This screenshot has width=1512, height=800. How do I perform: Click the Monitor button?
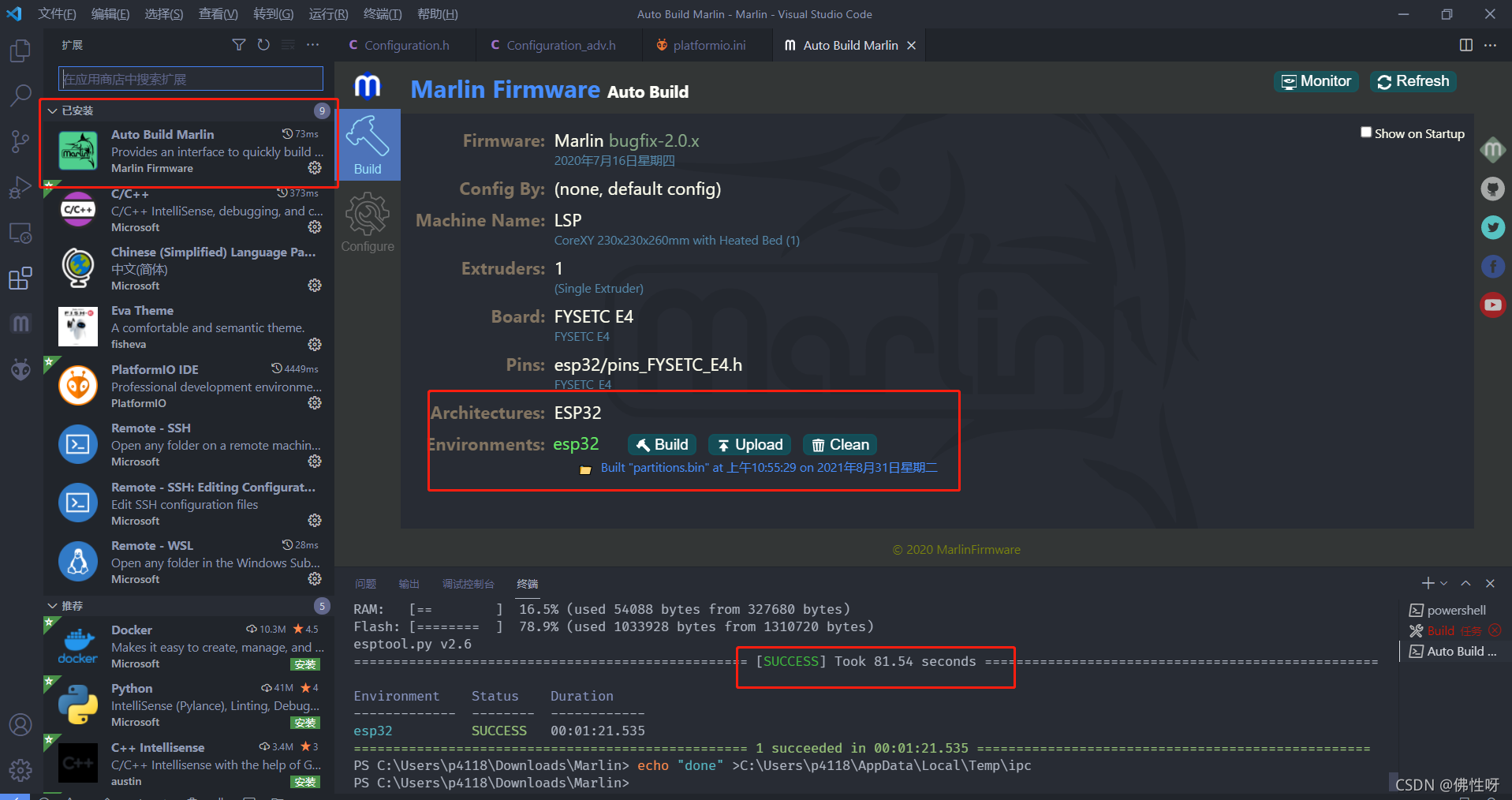point(1316,81)
